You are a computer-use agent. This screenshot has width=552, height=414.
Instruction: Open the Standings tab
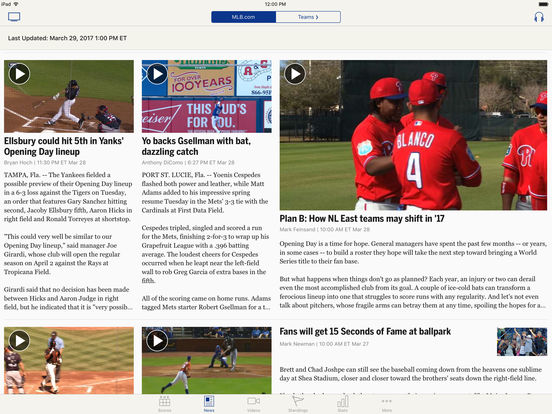(298, 404)
